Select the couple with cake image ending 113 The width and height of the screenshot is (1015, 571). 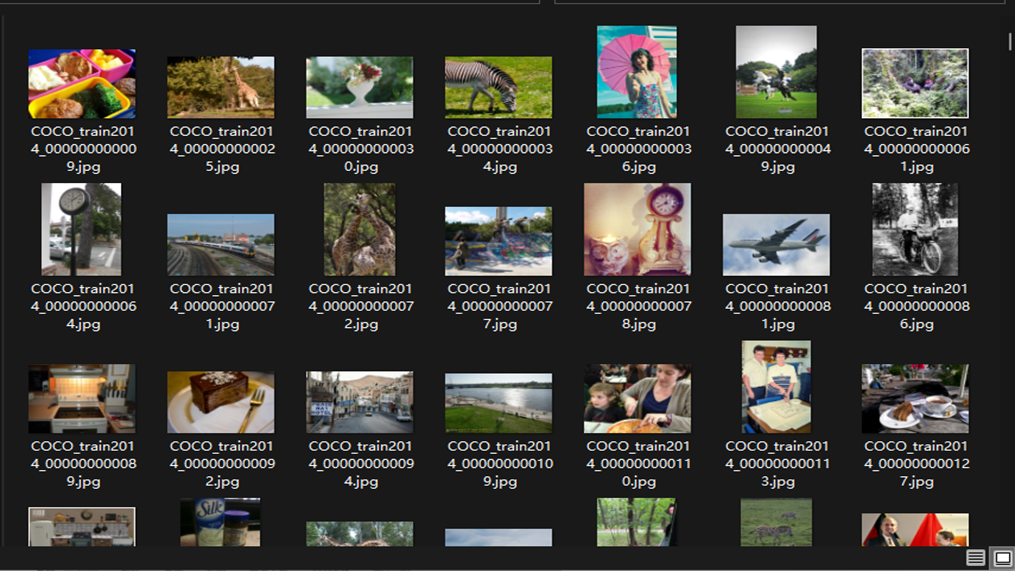coord(776,387)
